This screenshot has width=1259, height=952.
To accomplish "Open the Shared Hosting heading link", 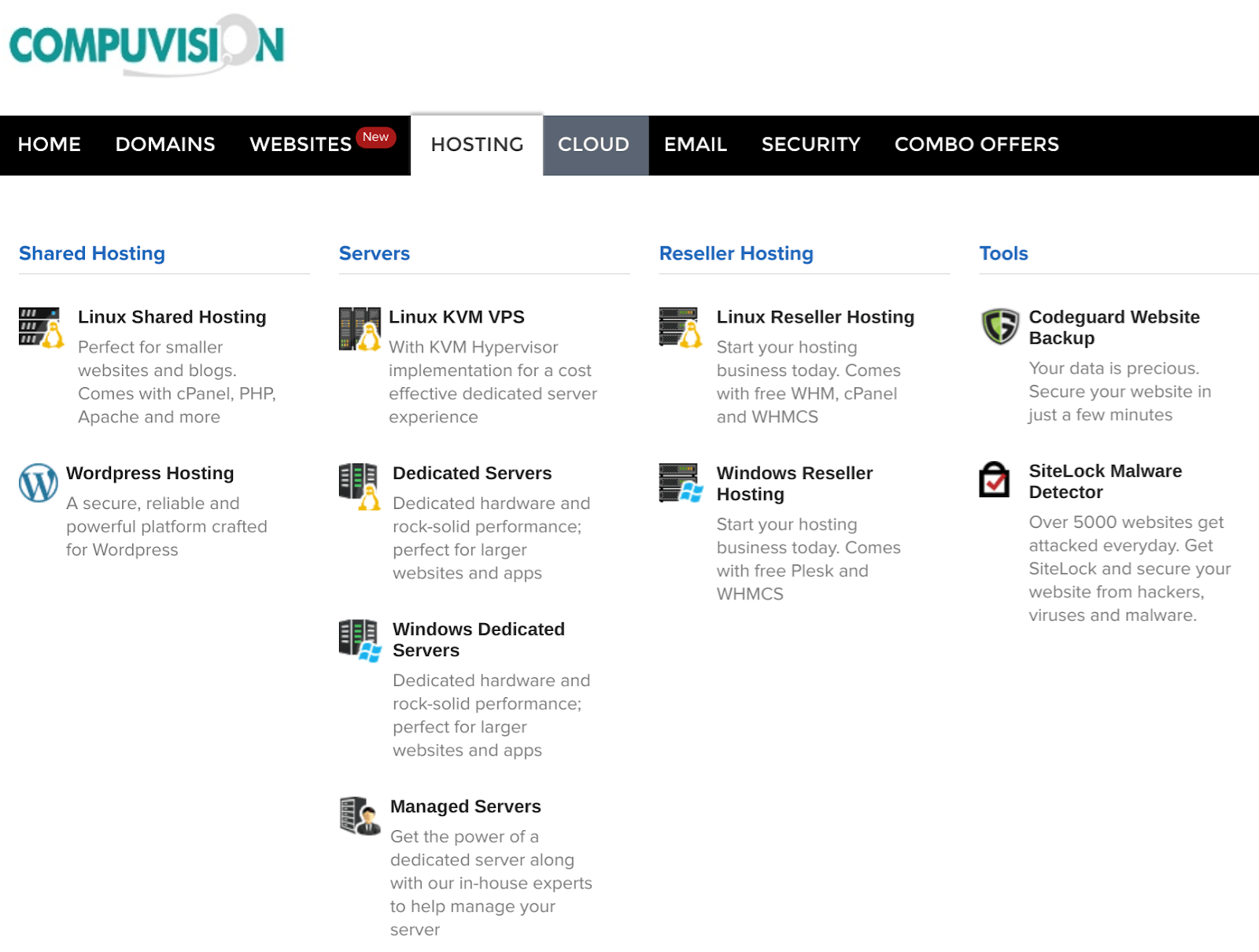I will (92, 253).
